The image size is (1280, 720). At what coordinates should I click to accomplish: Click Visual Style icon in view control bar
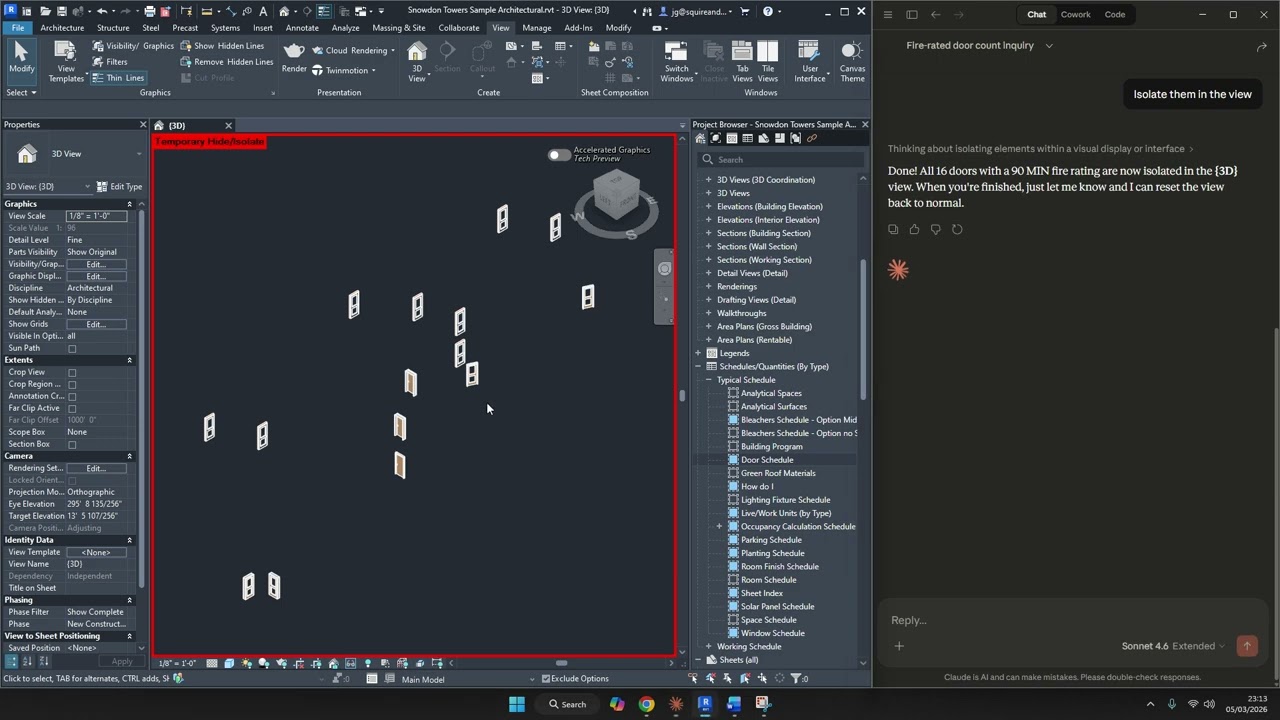pyautogui.click(x=229, y=663)
